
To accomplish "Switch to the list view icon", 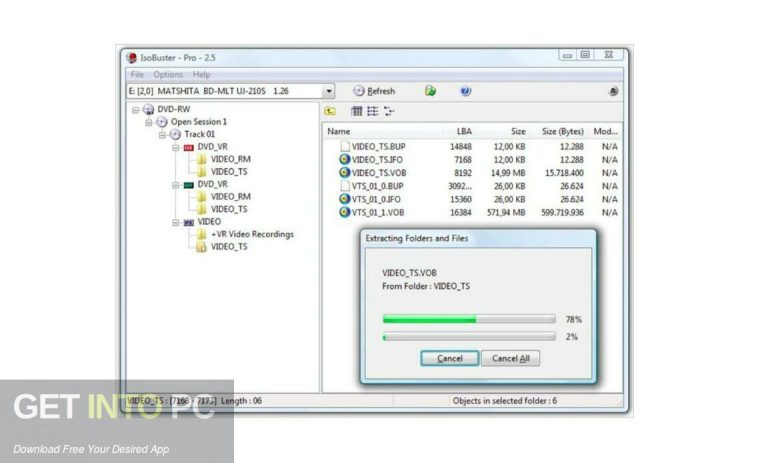I will [373, 111].
